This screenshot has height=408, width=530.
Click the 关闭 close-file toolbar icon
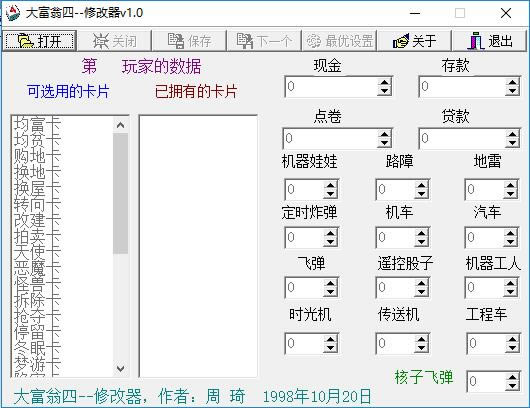point(101,41)
